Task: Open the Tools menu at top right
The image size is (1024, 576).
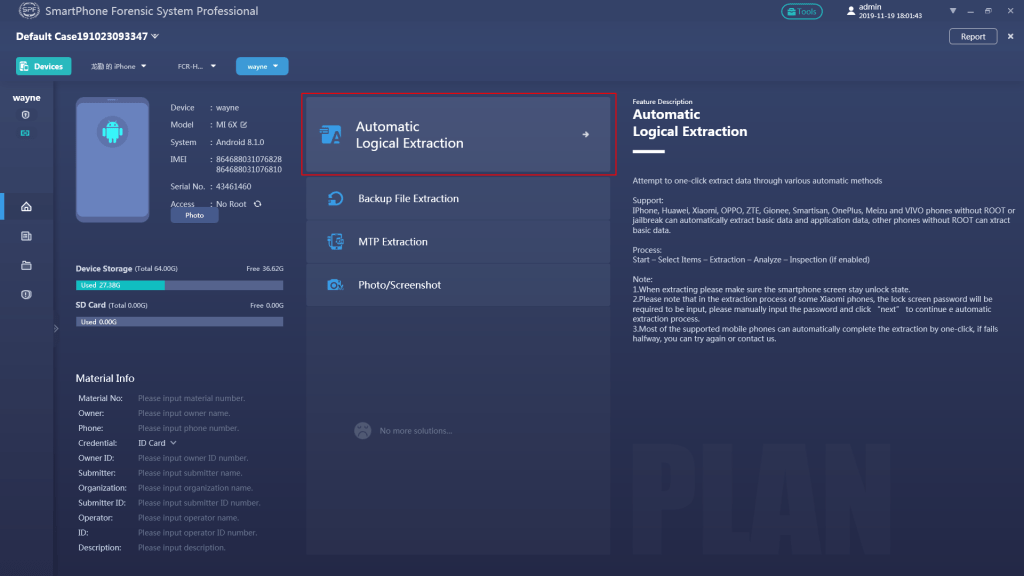Action: coord(801,11)
